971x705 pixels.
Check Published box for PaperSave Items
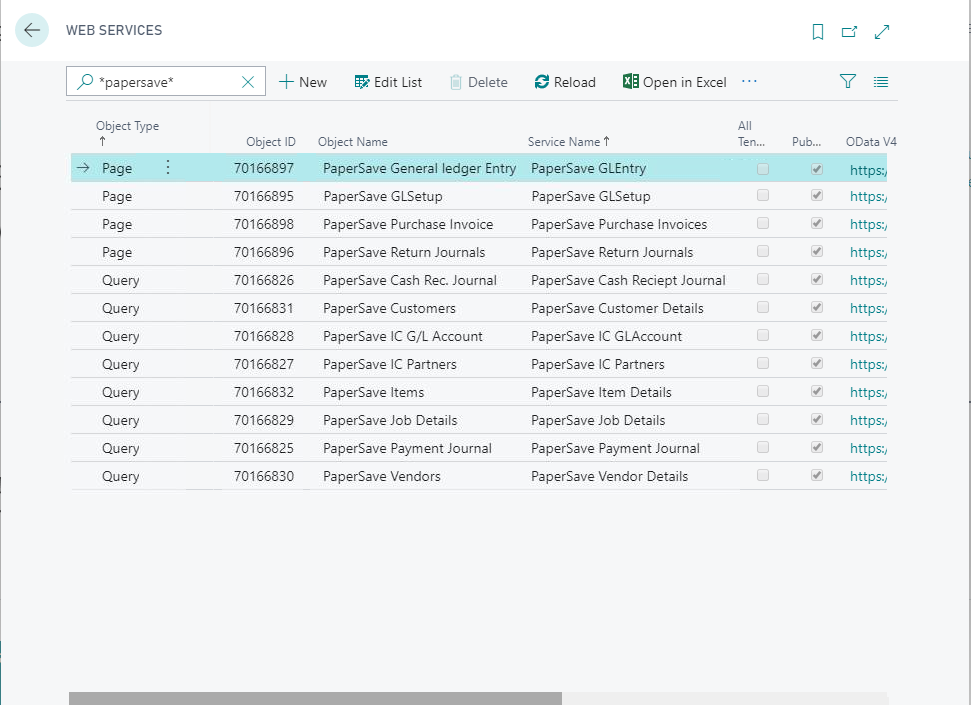coord(817,392)
